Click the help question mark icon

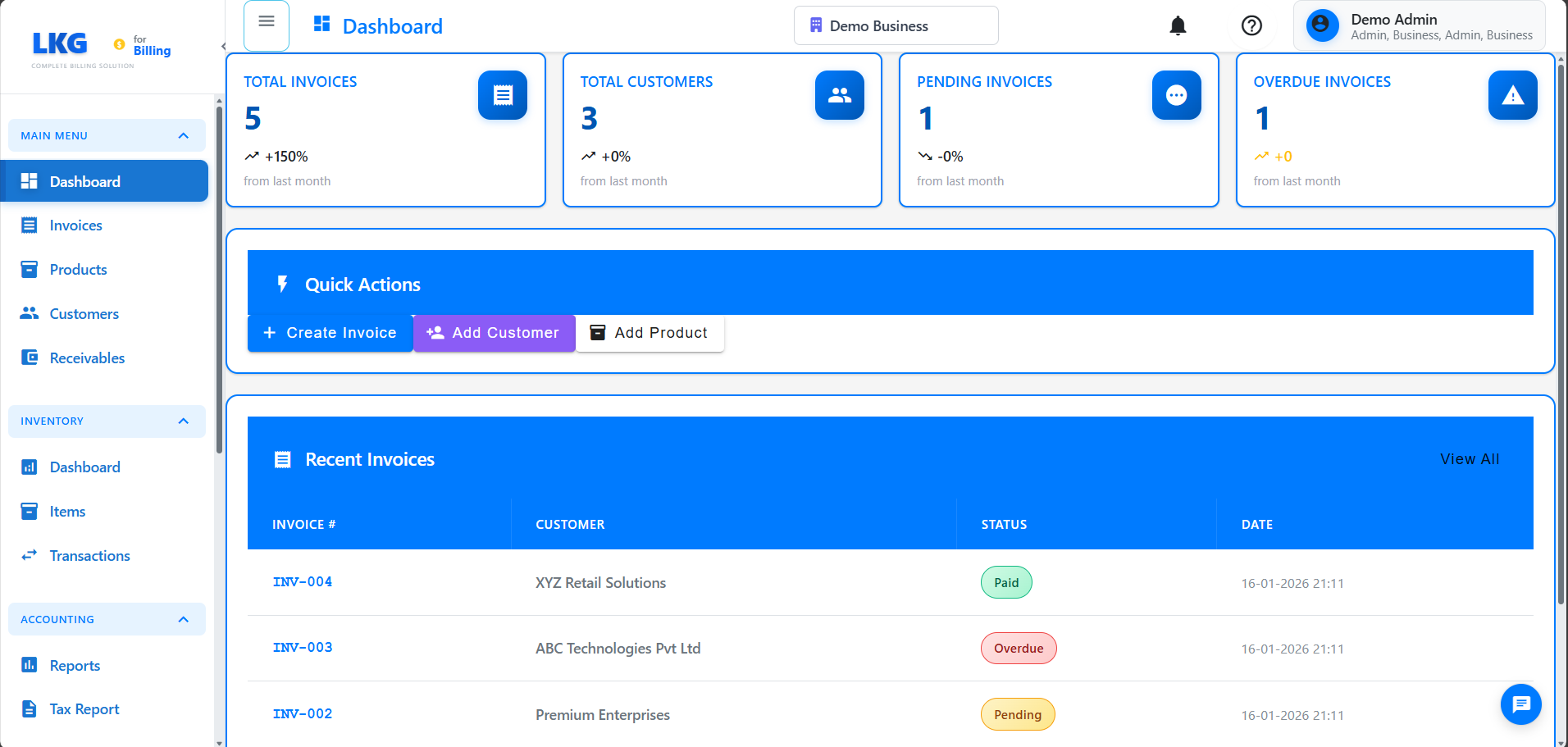click(1251, 25)
